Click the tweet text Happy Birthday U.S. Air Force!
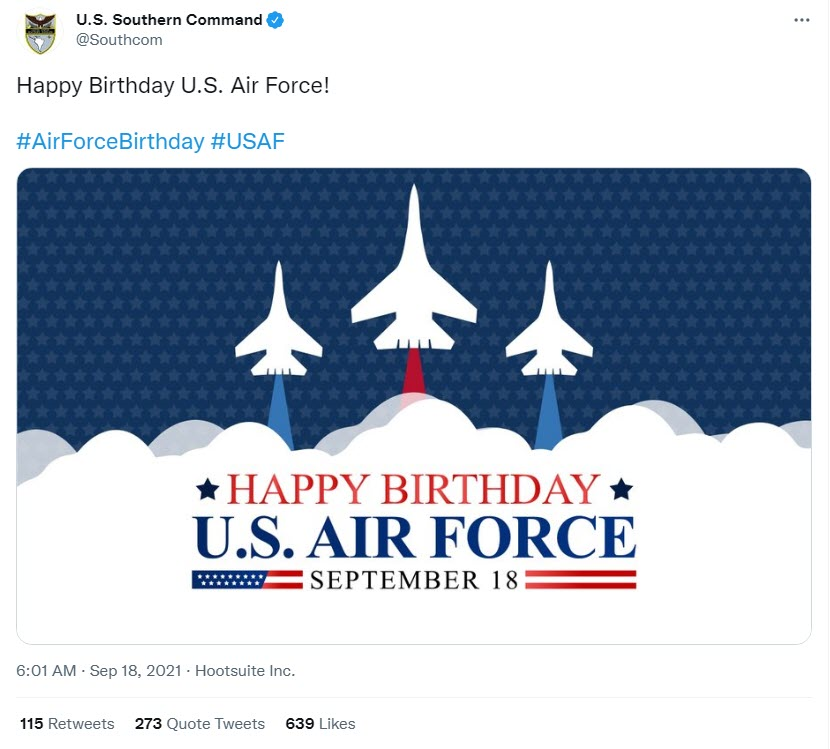 click(173, 86)
